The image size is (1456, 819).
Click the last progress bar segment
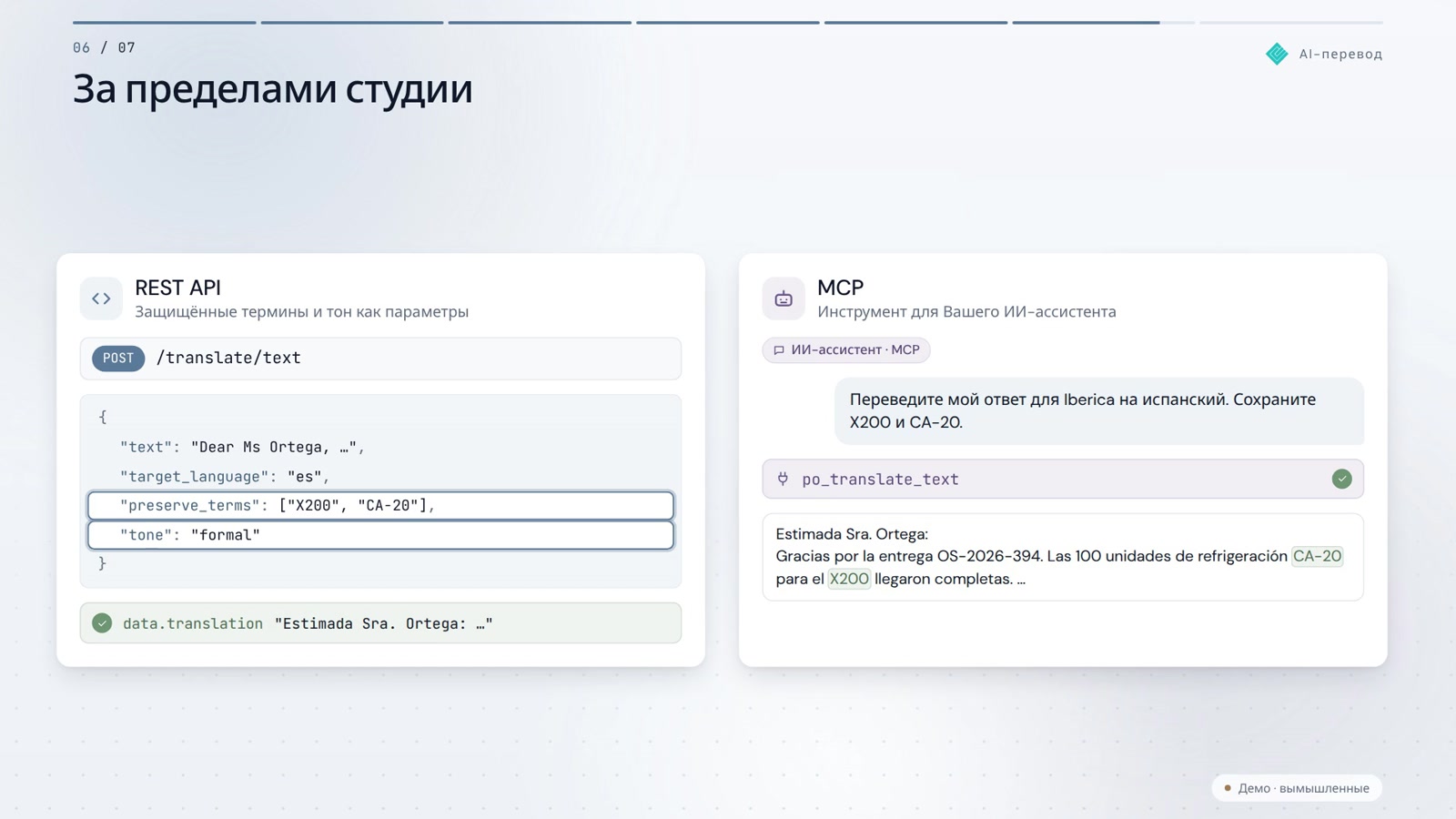pyautogui.click(x=1290, y=22)
